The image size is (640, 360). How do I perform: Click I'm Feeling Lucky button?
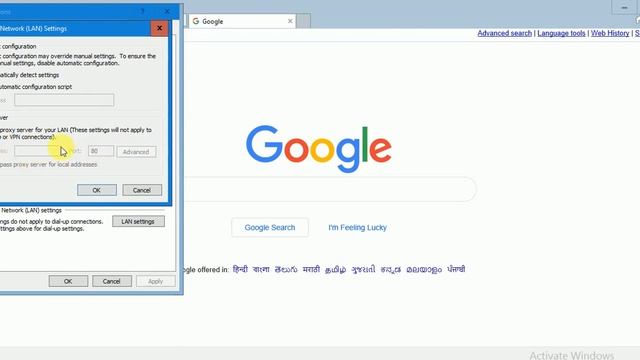click(x=358, y=227)
